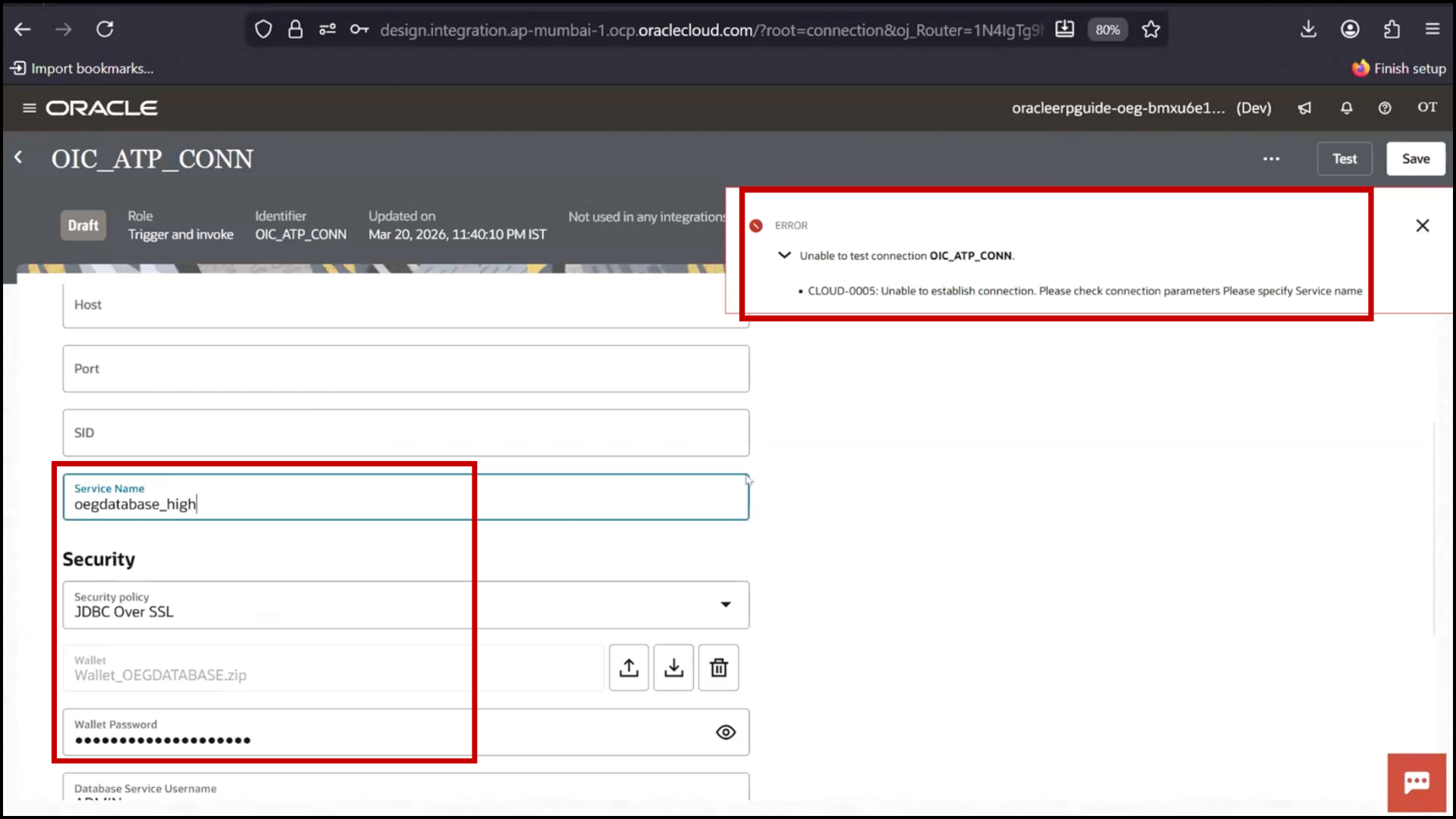Click into the Port field
Image resolution: width=1456 pixels, height=819 pixels.
(406, 369)
